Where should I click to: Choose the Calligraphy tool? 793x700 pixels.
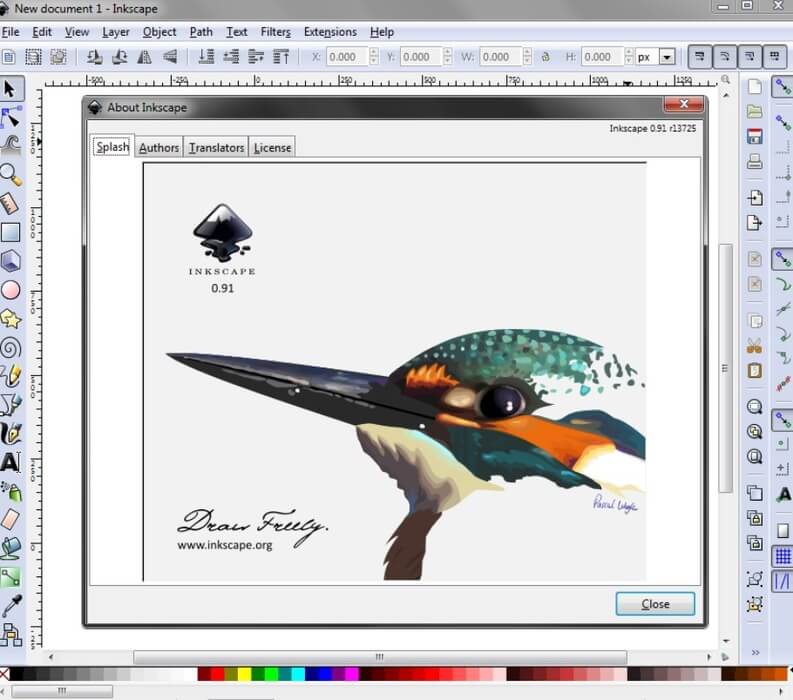point(10,433)
